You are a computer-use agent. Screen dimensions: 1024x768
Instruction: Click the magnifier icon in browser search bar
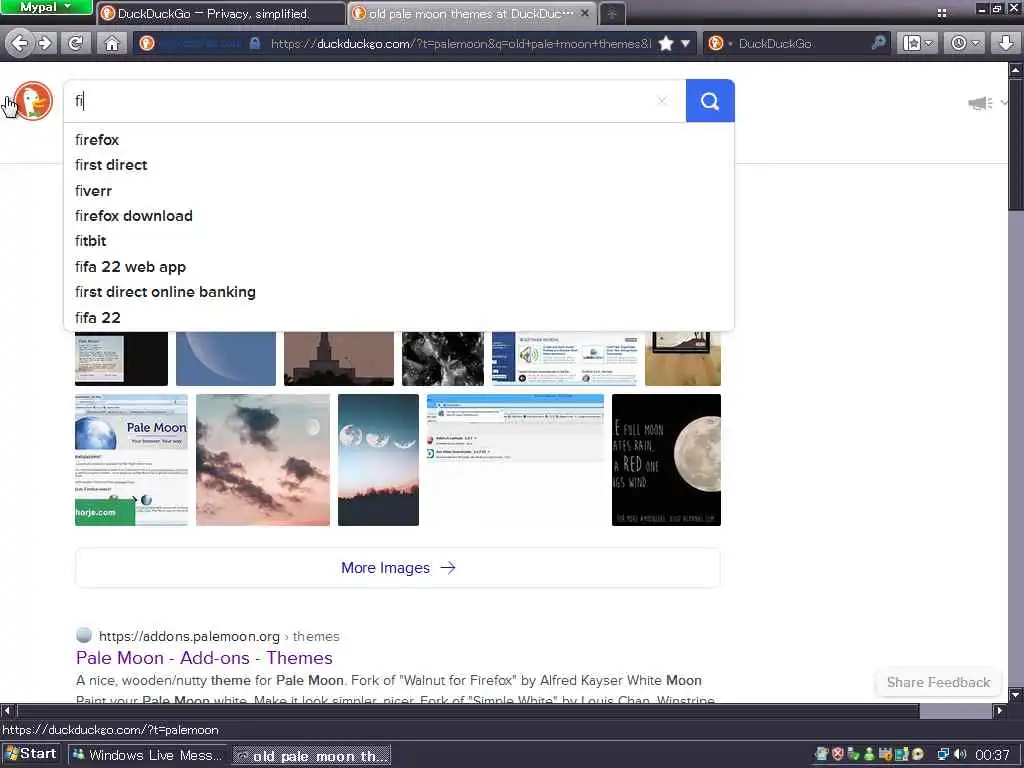point(878,43)
